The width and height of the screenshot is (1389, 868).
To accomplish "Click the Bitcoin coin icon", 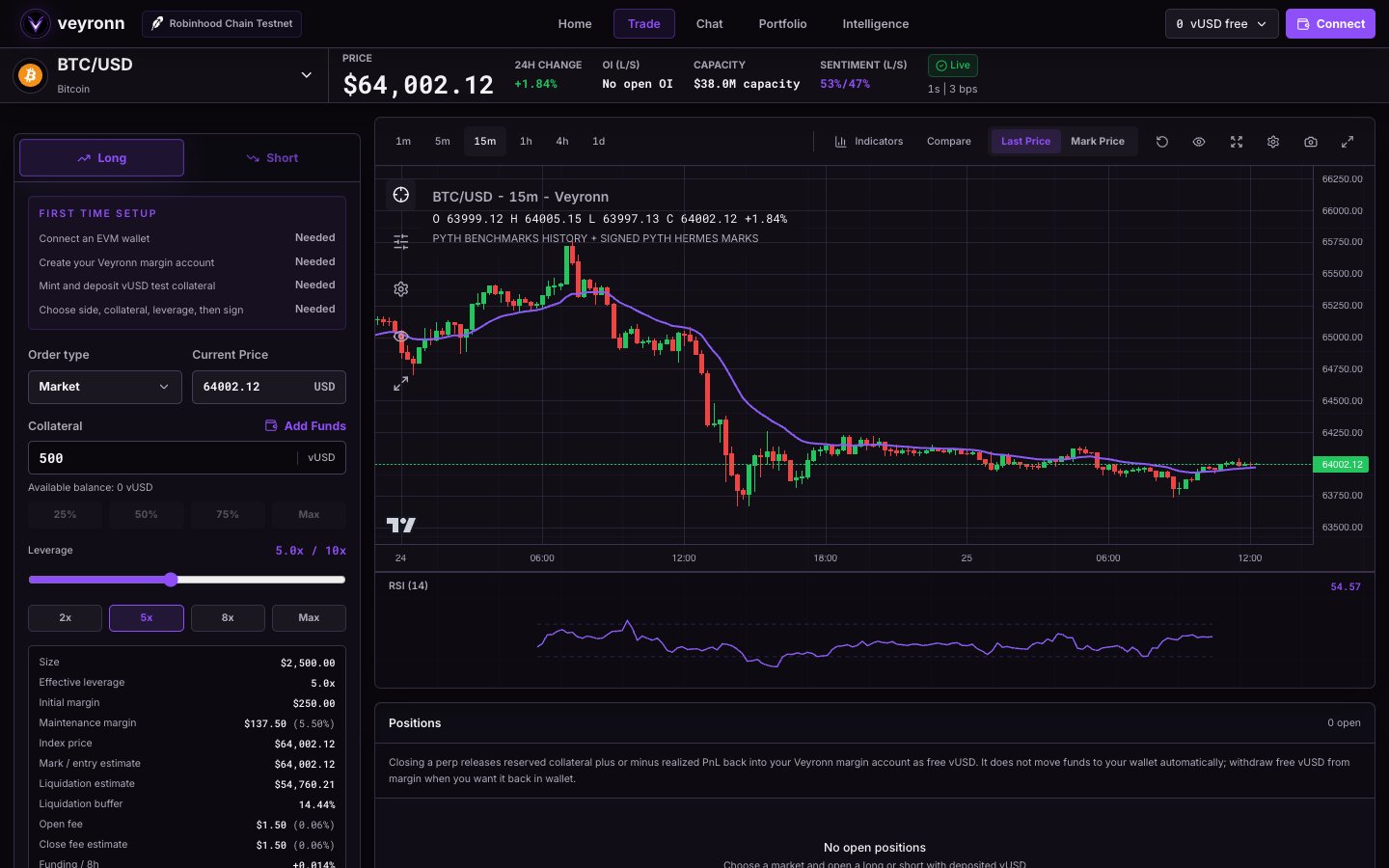I will (30, 75).
